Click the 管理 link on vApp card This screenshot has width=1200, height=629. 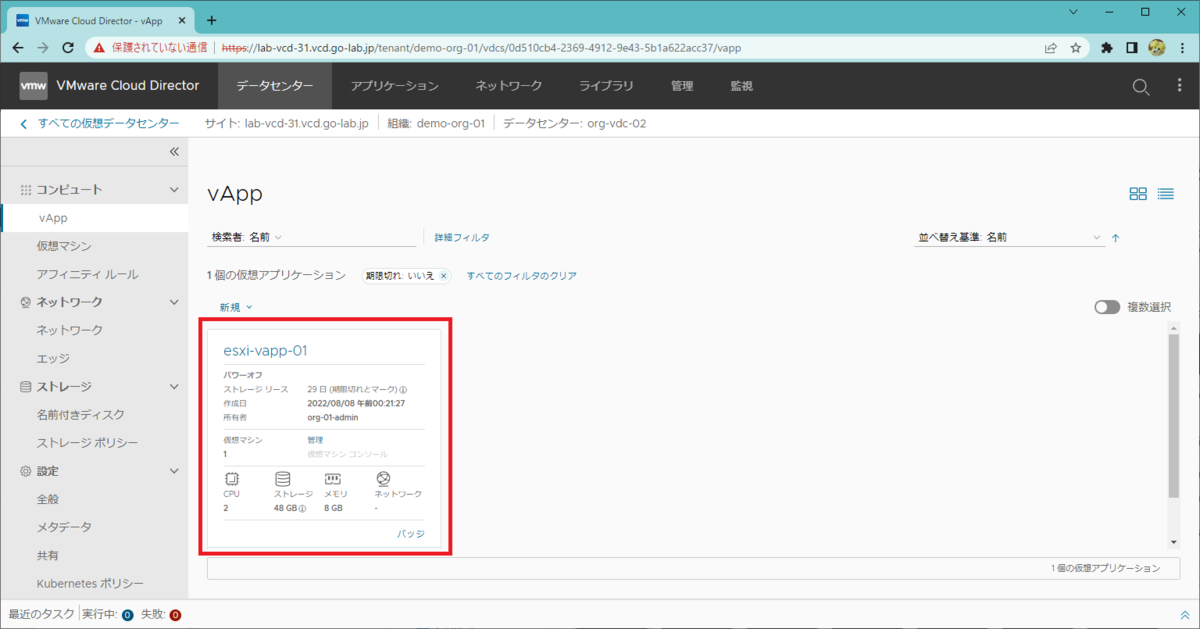point(316,440)
